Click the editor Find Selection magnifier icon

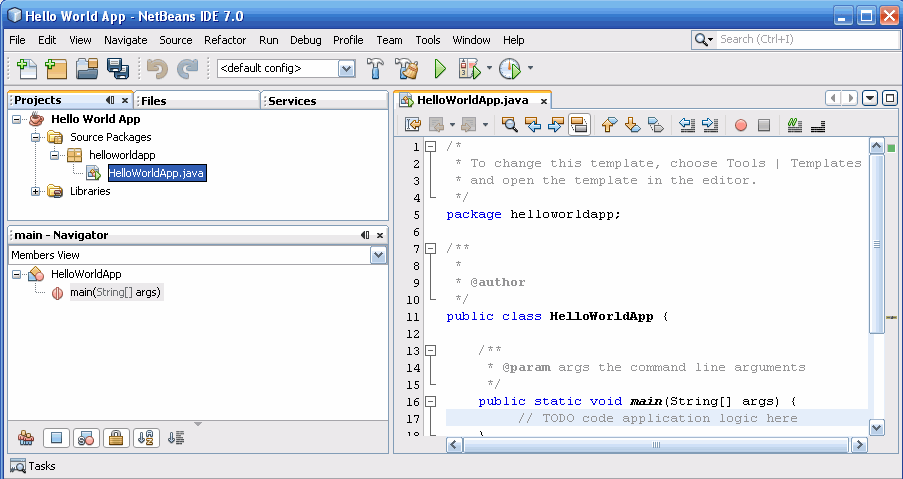pyautogui.click(x=510, y=124)
